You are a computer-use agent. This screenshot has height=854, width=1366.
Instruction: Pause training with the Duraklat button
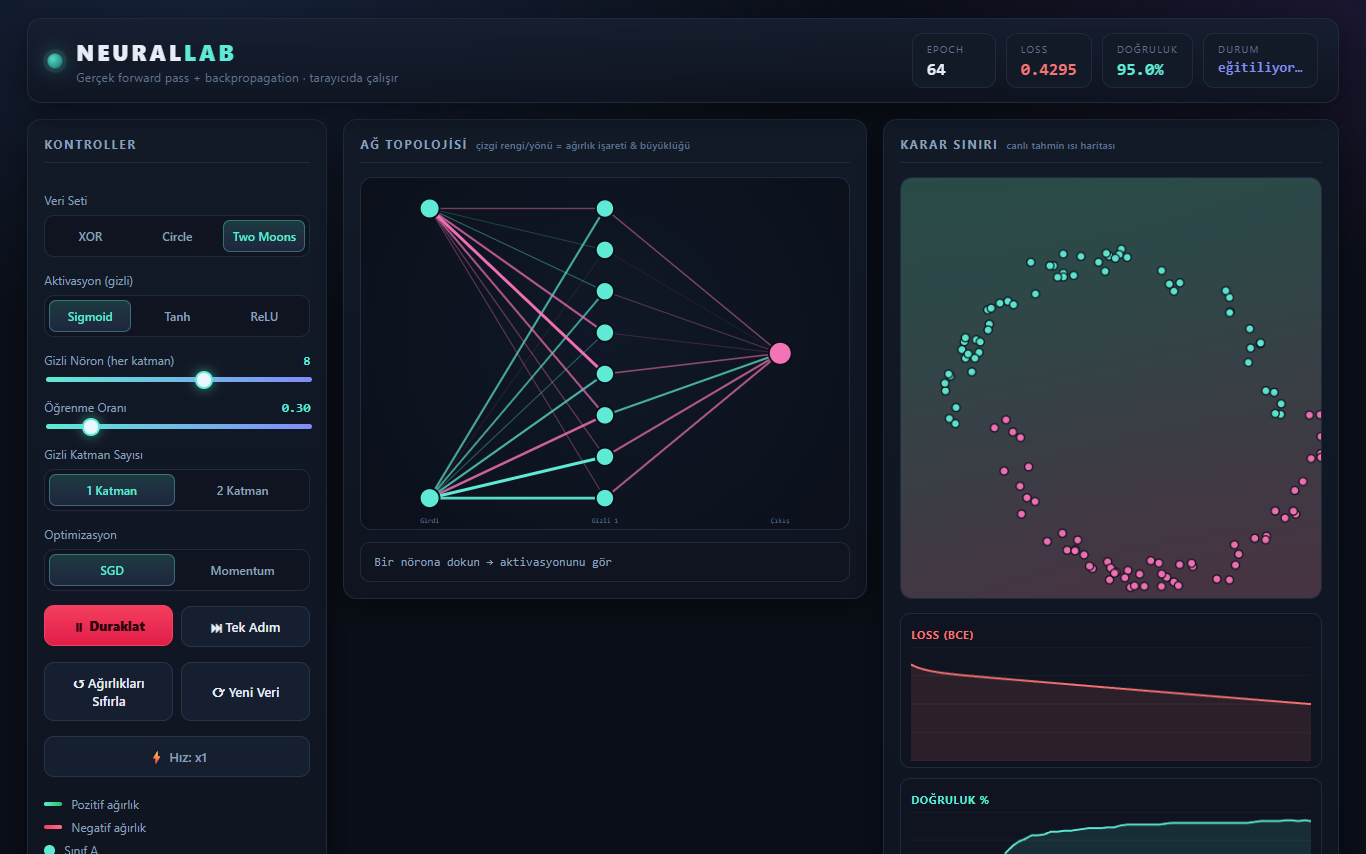coord(108,626)
